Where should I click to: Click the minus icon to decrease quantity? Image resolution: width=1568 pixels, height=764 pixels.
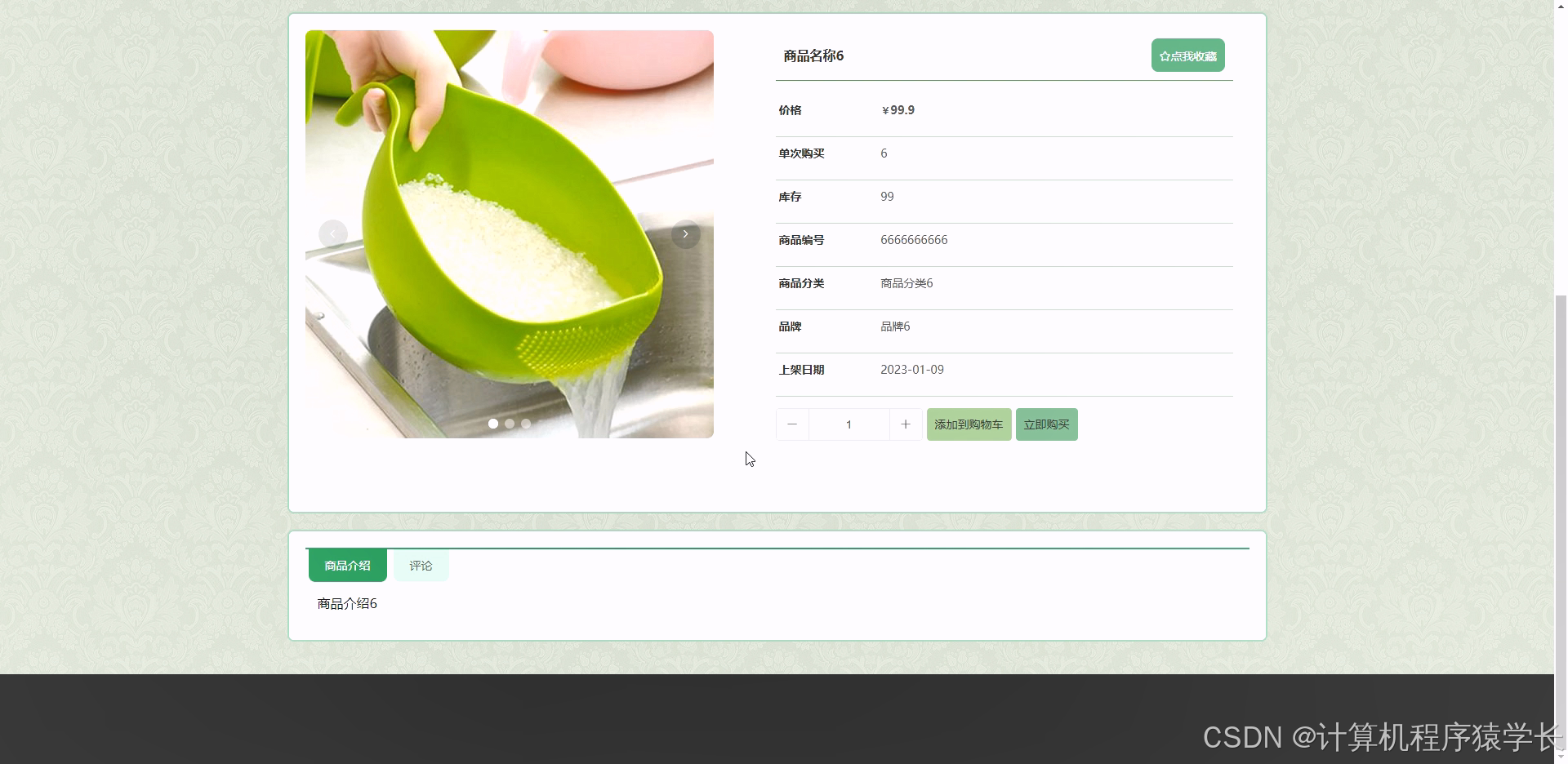(791, 424)
